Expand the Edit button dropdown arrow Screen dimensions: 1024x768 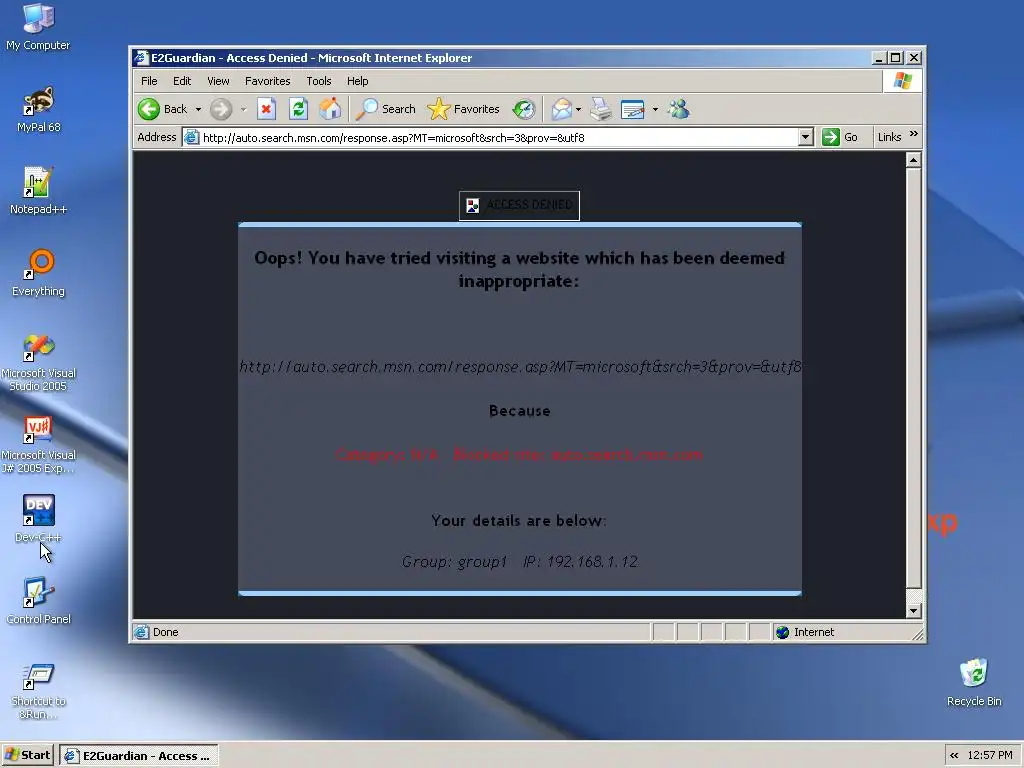point(655,109)
